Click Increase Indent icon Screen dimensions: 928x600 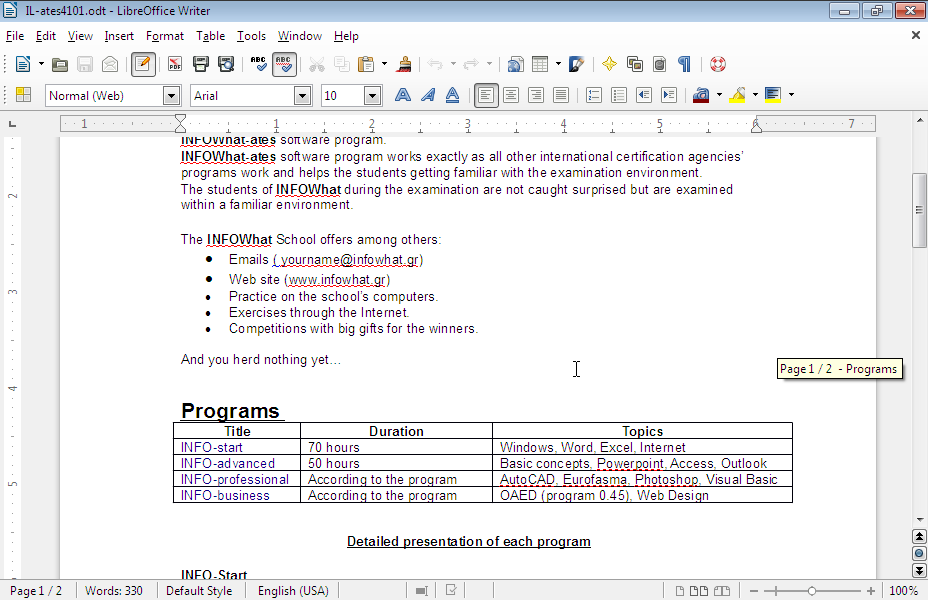click(669, 95)
